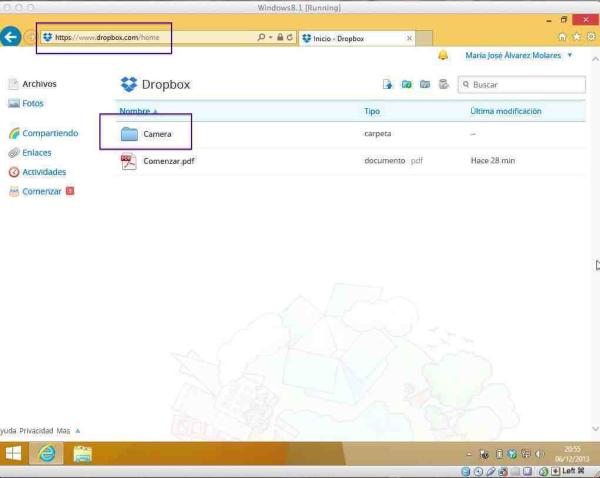Sort by Nombre column header
This screenshot has width=600, height=478.
(138, 111)
